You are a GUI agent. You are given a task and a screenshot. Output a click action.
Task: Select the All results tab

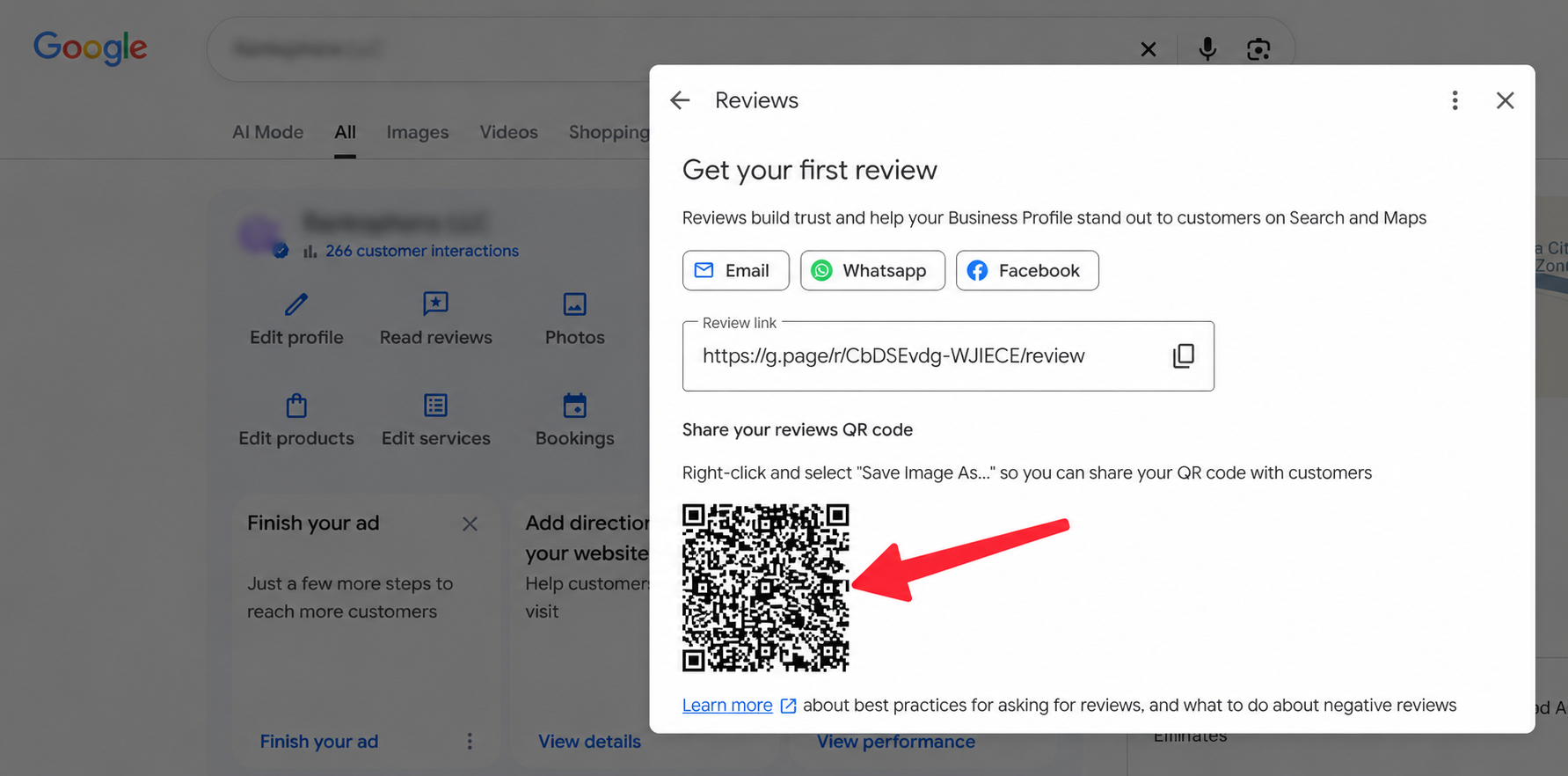[x=345, y=132]
